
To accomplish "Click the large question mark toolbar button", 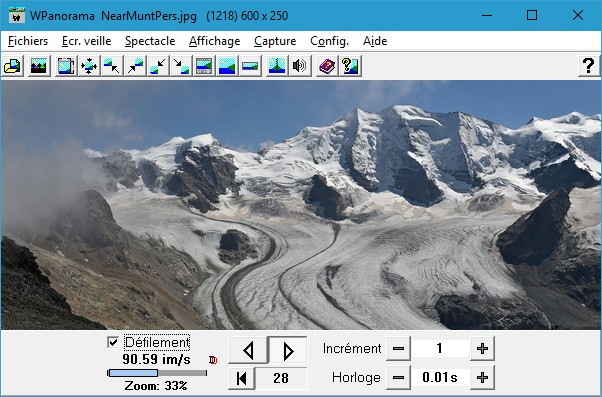I will (x=589, y=66).
